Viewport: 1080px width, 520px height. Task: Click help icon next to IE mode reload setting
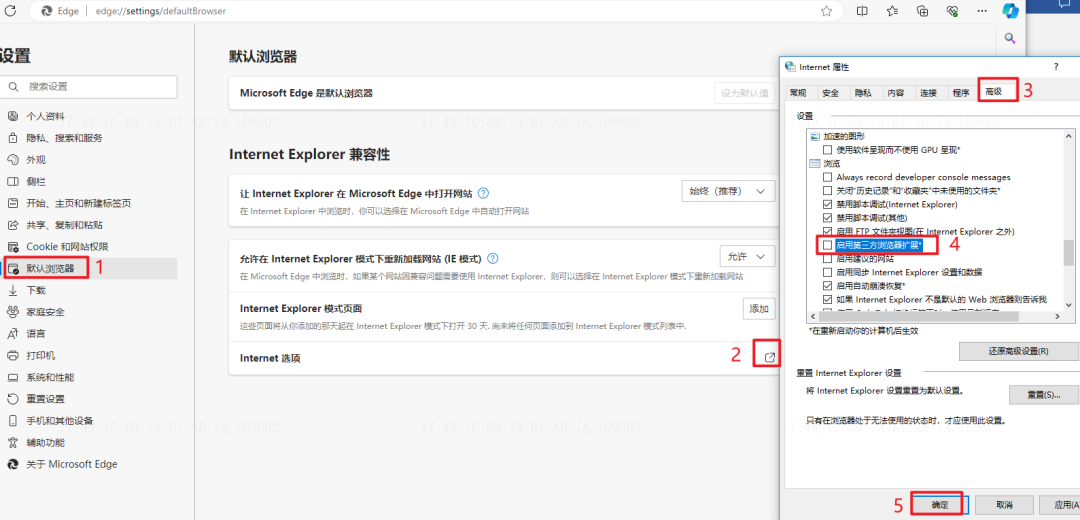pos(492,259)
